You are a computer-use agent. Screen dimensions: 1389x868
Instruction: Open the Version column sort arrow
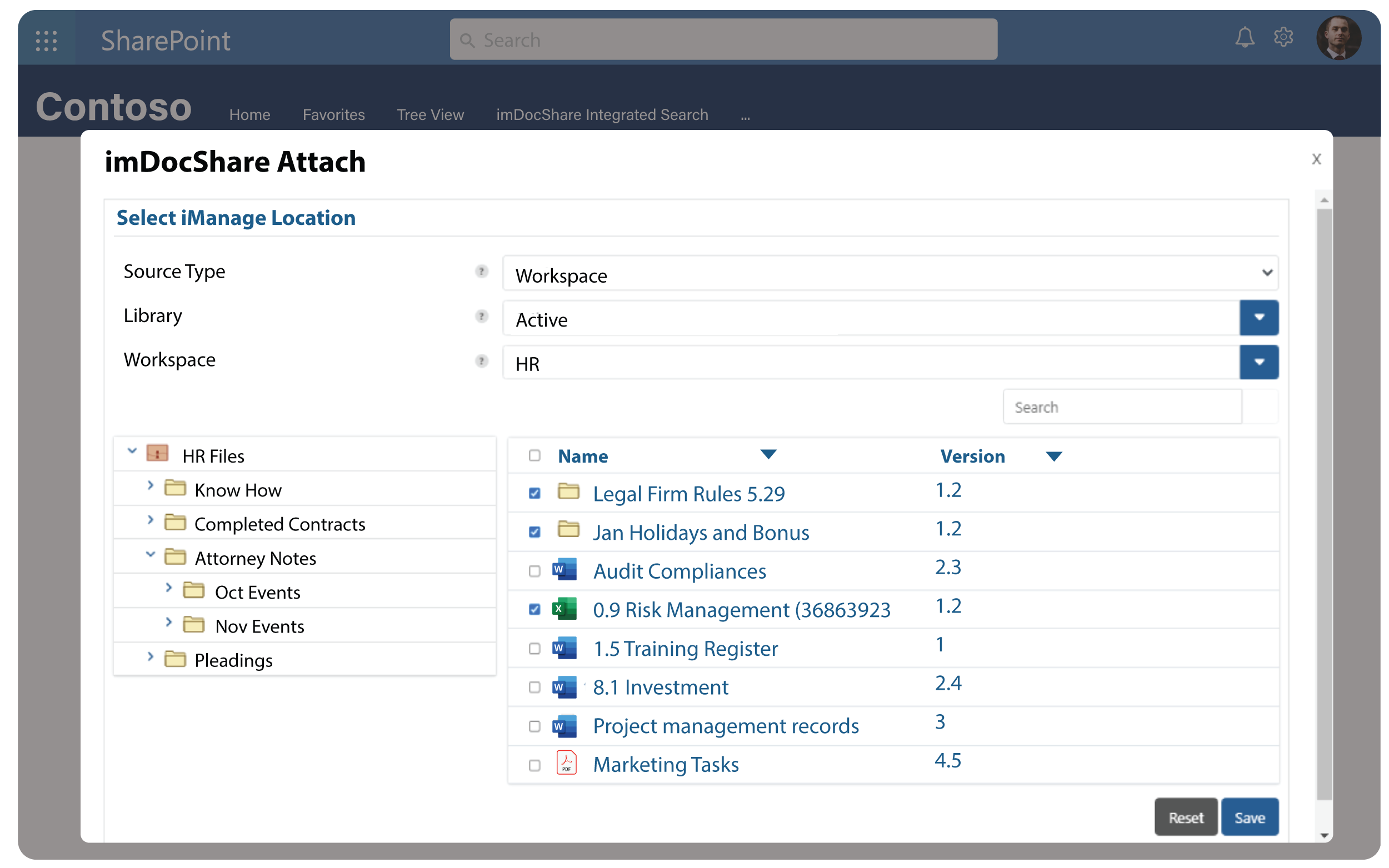pyautogui.click(x=1053, y=457)
